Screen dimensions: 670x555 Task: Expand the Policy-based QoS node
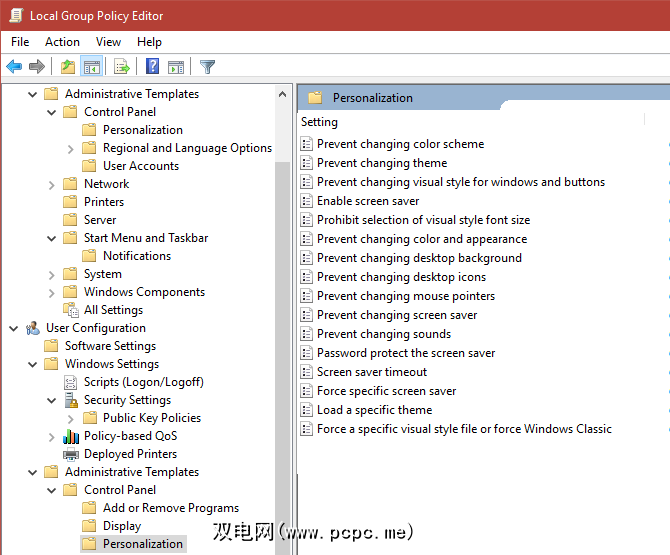coord(51,437)
